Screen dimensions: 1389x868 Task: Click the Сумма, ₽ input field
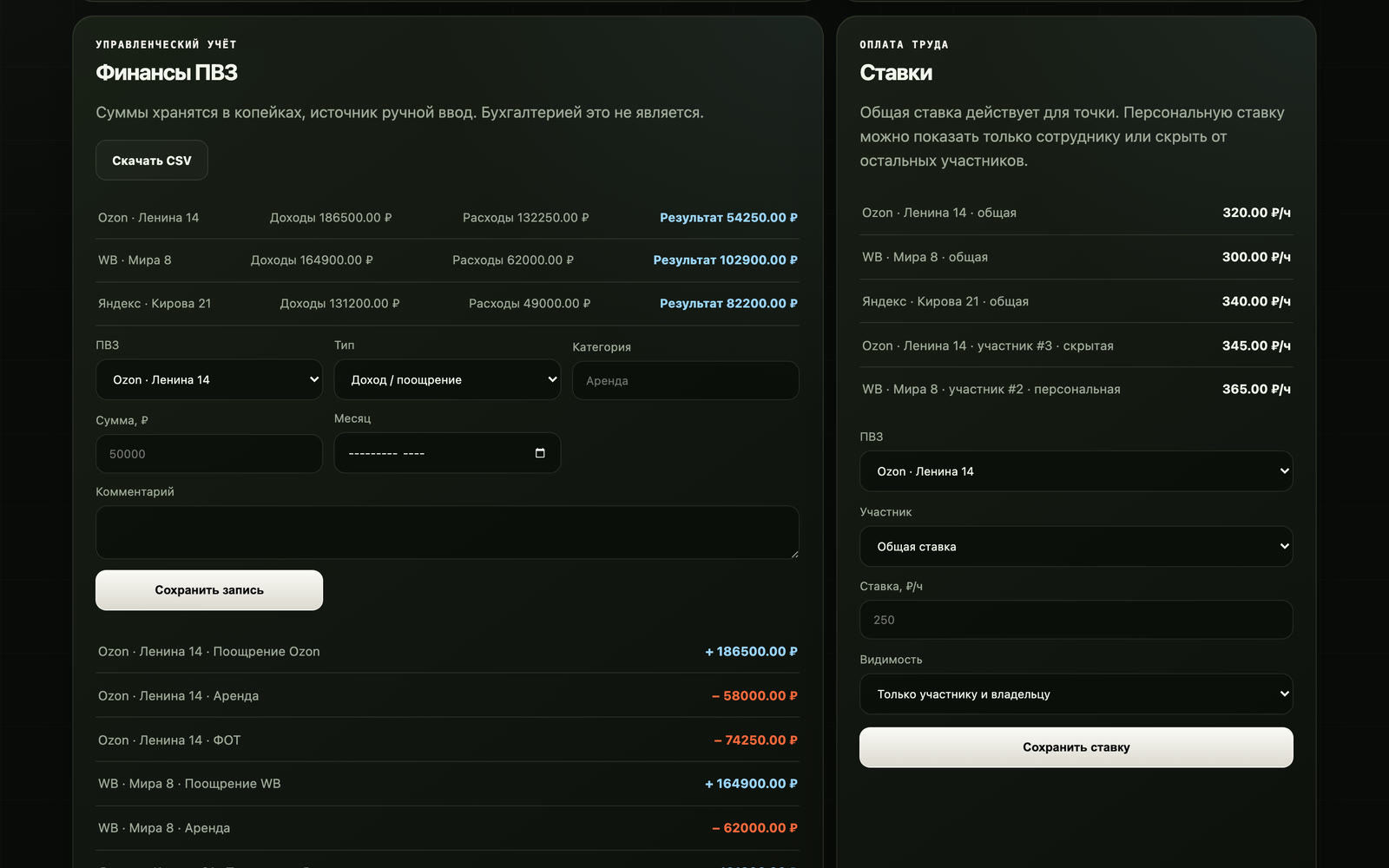tap(209, 454)
